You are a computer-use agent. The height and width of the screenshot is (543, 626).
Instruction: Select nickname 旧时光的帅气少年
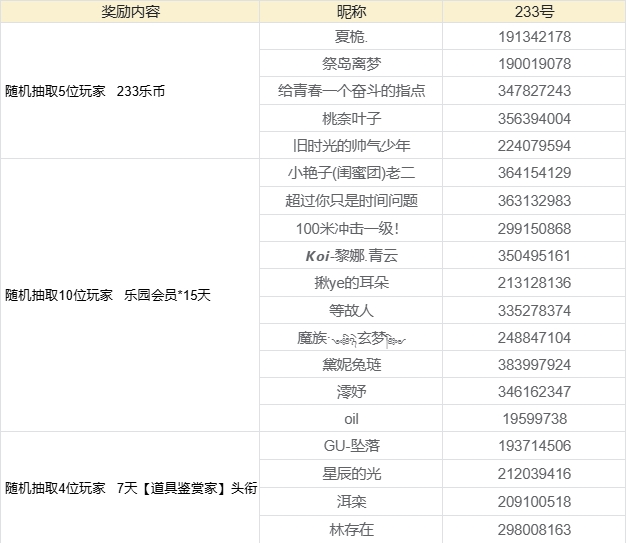click(x=351, y=145)
